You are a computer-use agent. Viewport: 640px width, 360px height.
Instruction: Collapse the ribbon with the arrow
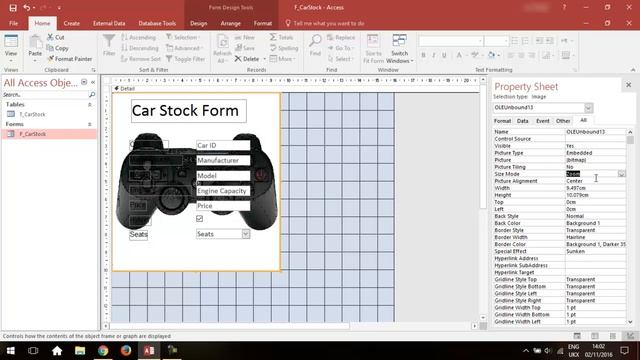tap(633, 70)
